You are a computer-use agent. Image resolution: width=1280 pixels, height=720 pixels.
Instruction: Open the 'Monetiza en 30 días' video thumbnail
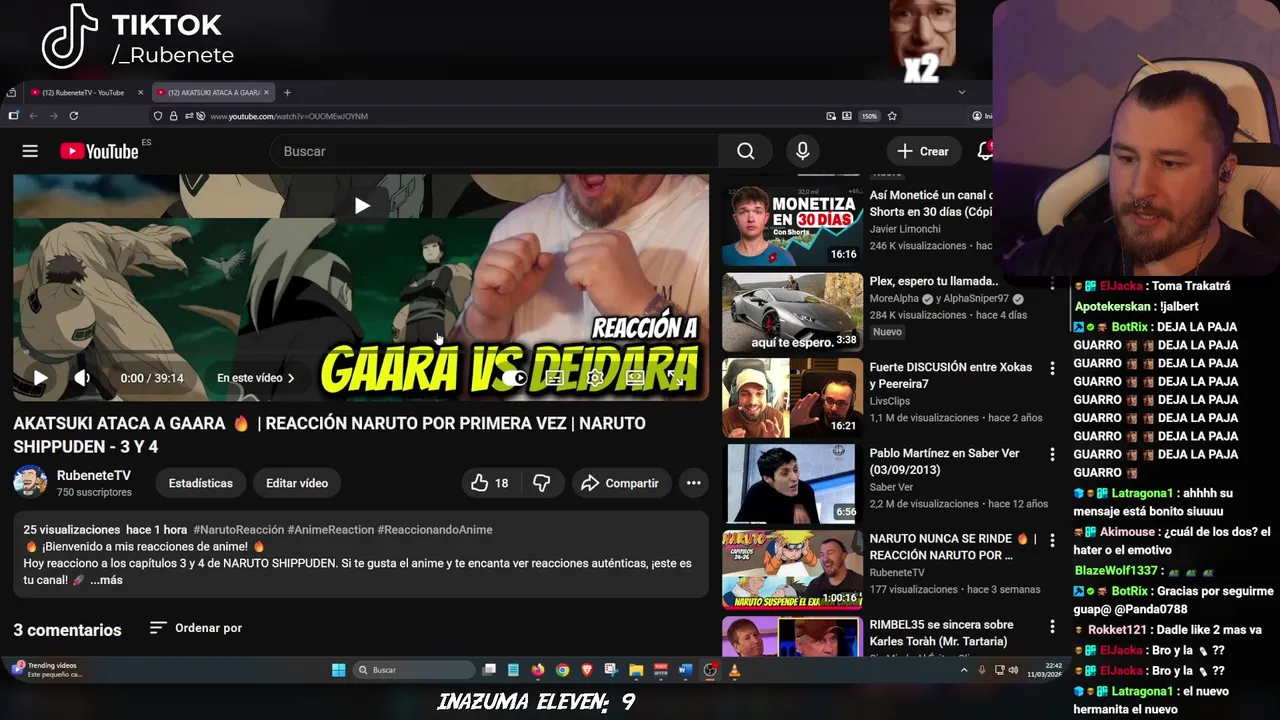pos(792,226)
